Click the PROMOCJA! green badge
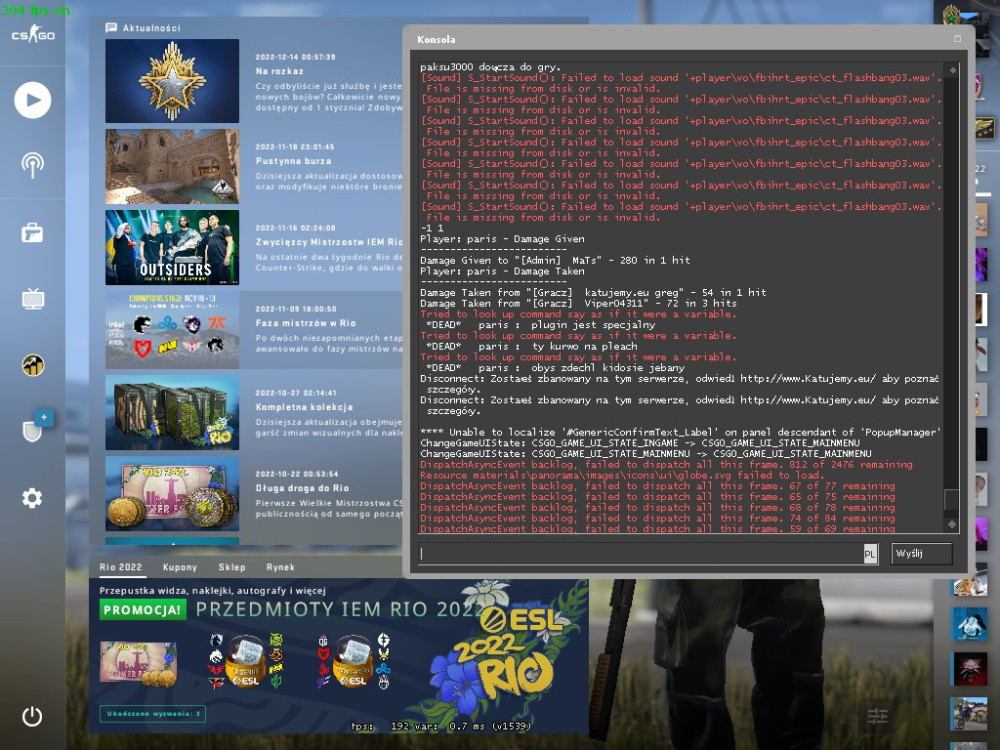The height and width of the screenshot is (750, 1000). pos(143,610)
